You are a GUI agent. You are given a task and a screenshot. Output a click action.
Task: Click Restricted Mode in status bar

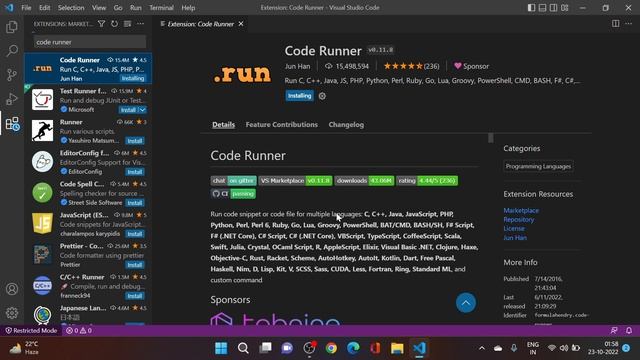point(31,331)
